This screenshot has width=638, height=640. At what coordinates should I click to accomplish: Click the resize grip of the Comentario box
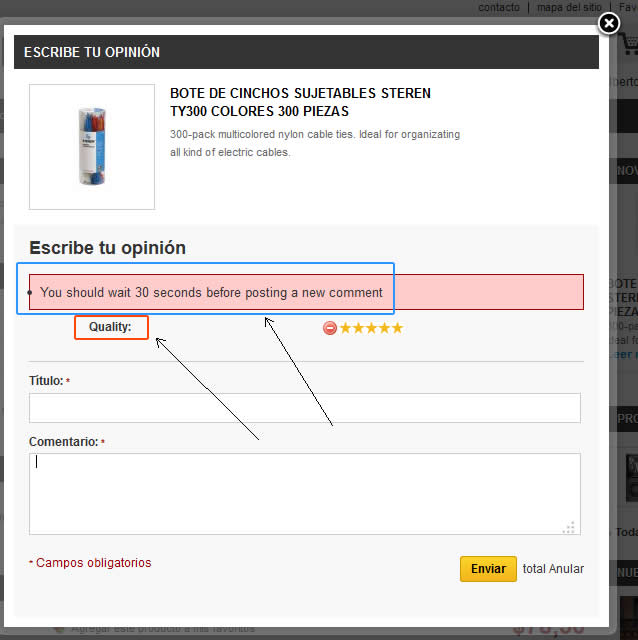click(x=569, y=527)
